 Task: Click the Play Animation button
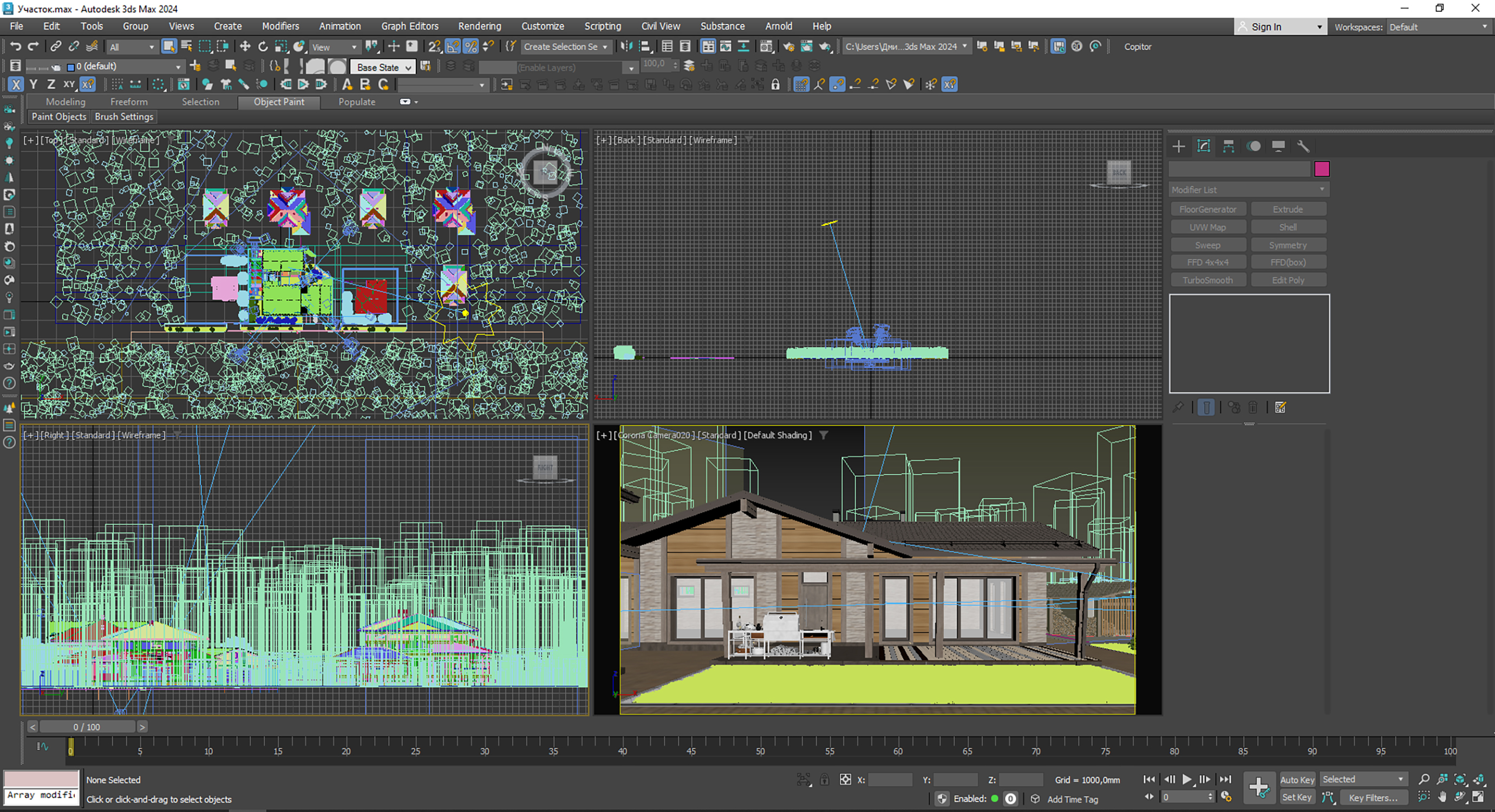[x=1187, y=780]
